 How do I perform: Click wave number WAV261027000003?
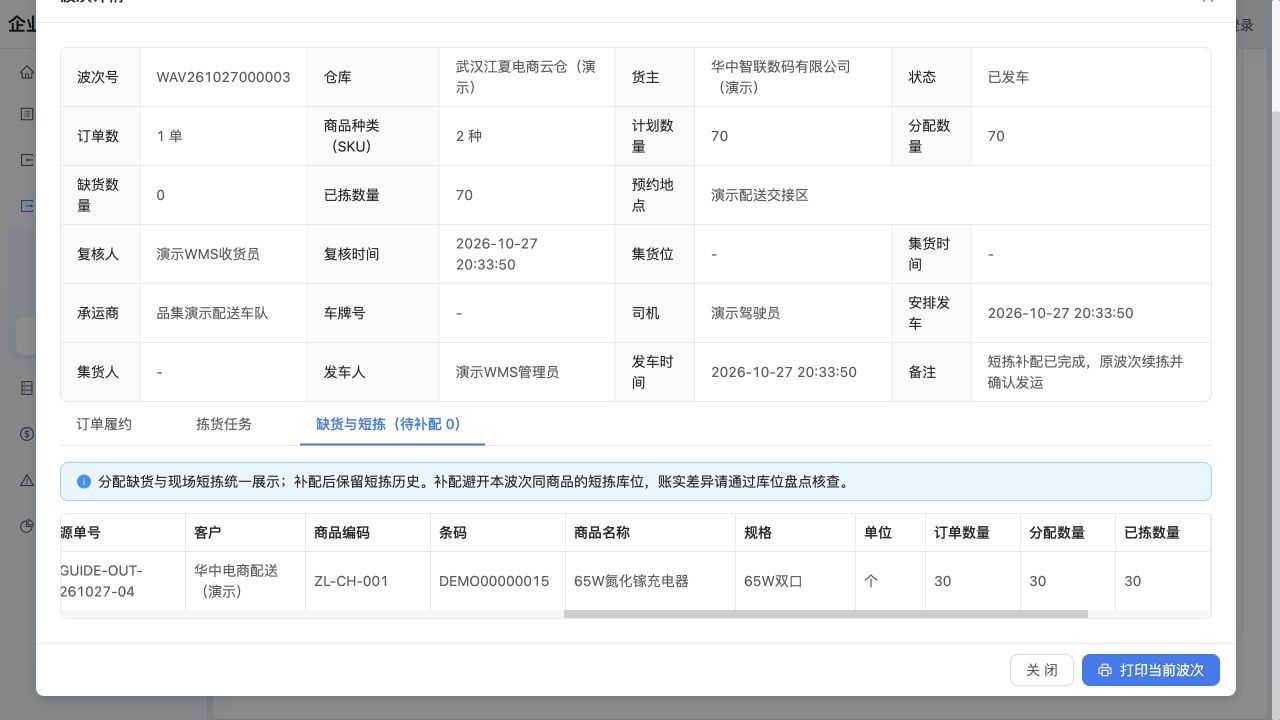click(224, 77)
